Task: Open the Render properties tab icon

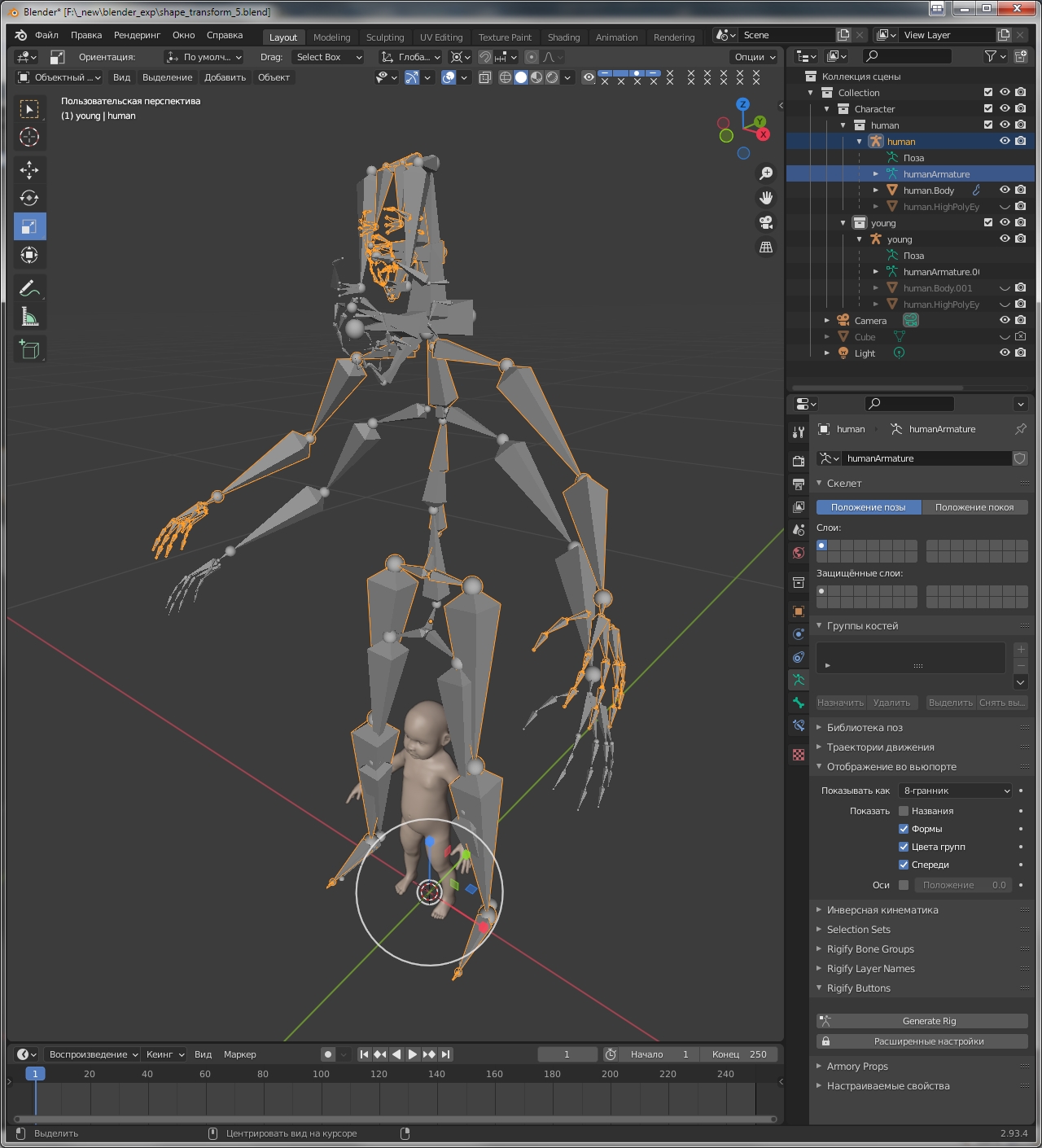Action: 799,461
